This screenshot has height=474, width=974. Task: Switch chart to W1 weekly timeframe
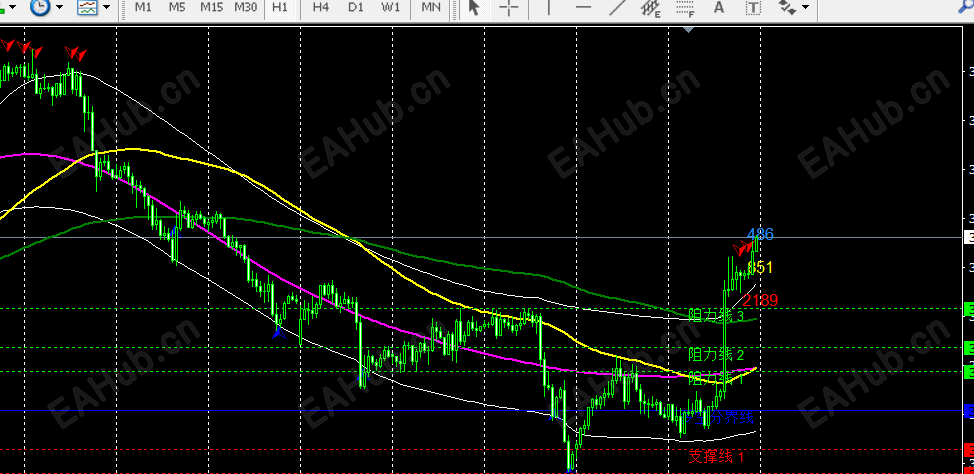click(391, 7)
